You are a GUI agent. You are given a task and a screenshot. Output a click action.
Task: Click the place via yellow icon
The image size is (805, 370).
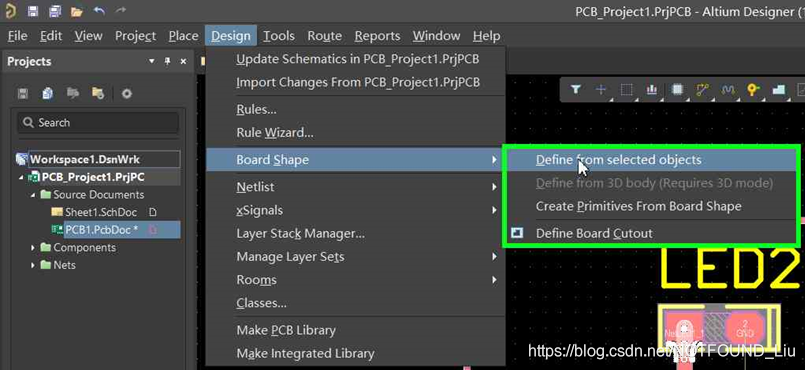point(753,90)
